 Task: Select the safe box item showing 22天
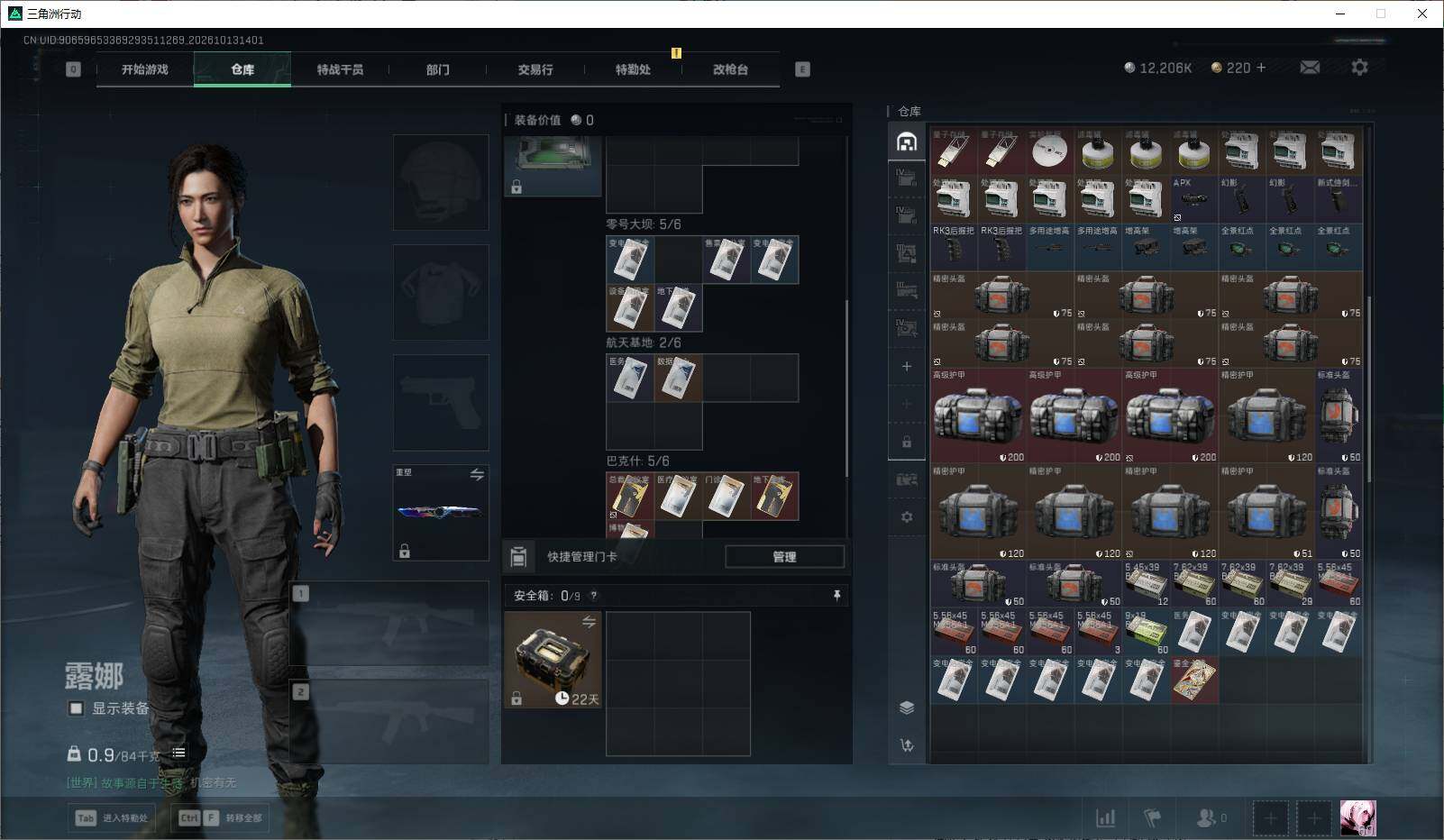(553, 660)
